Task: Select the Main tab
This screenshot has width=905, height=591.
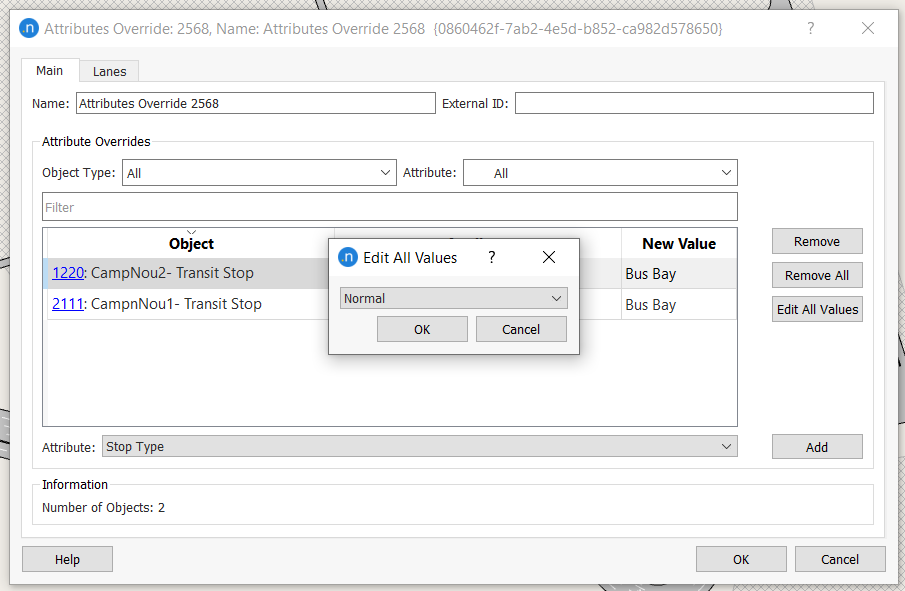Action: [50, 71]
